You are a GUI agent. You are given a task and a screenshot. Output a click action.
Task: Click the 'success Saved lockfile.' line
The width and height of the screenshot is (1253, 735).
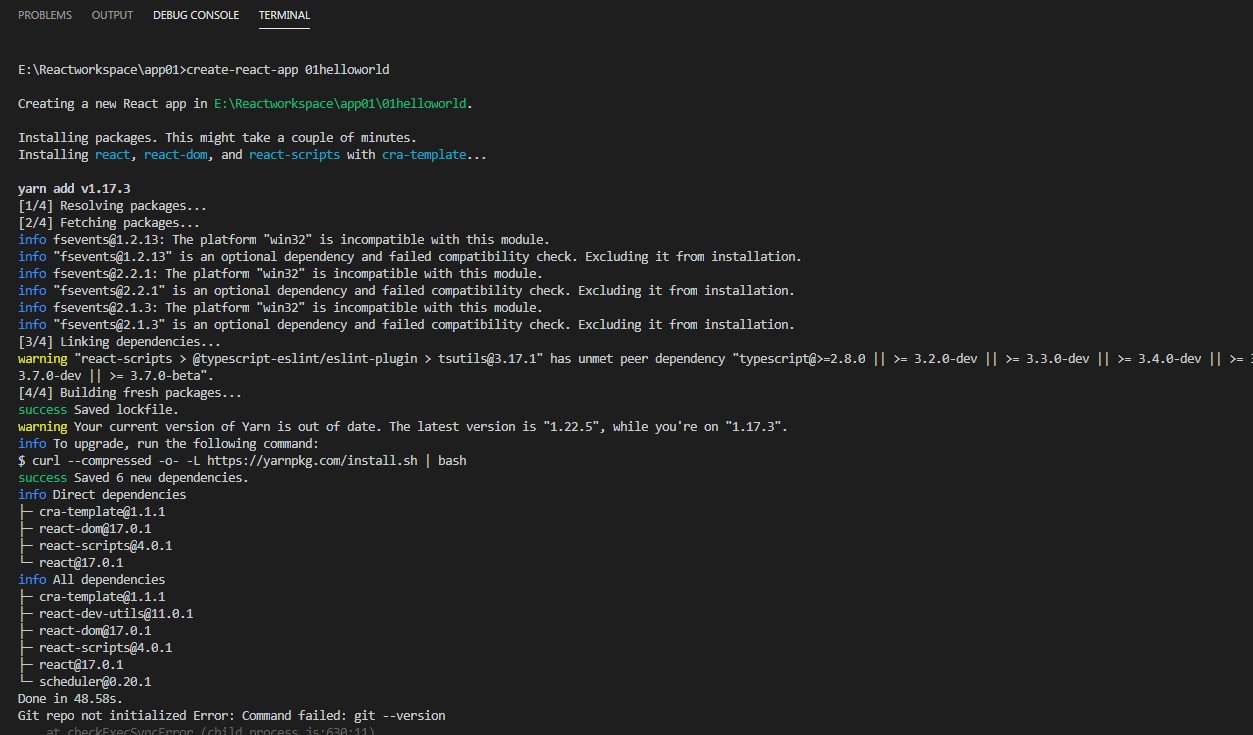99,410
